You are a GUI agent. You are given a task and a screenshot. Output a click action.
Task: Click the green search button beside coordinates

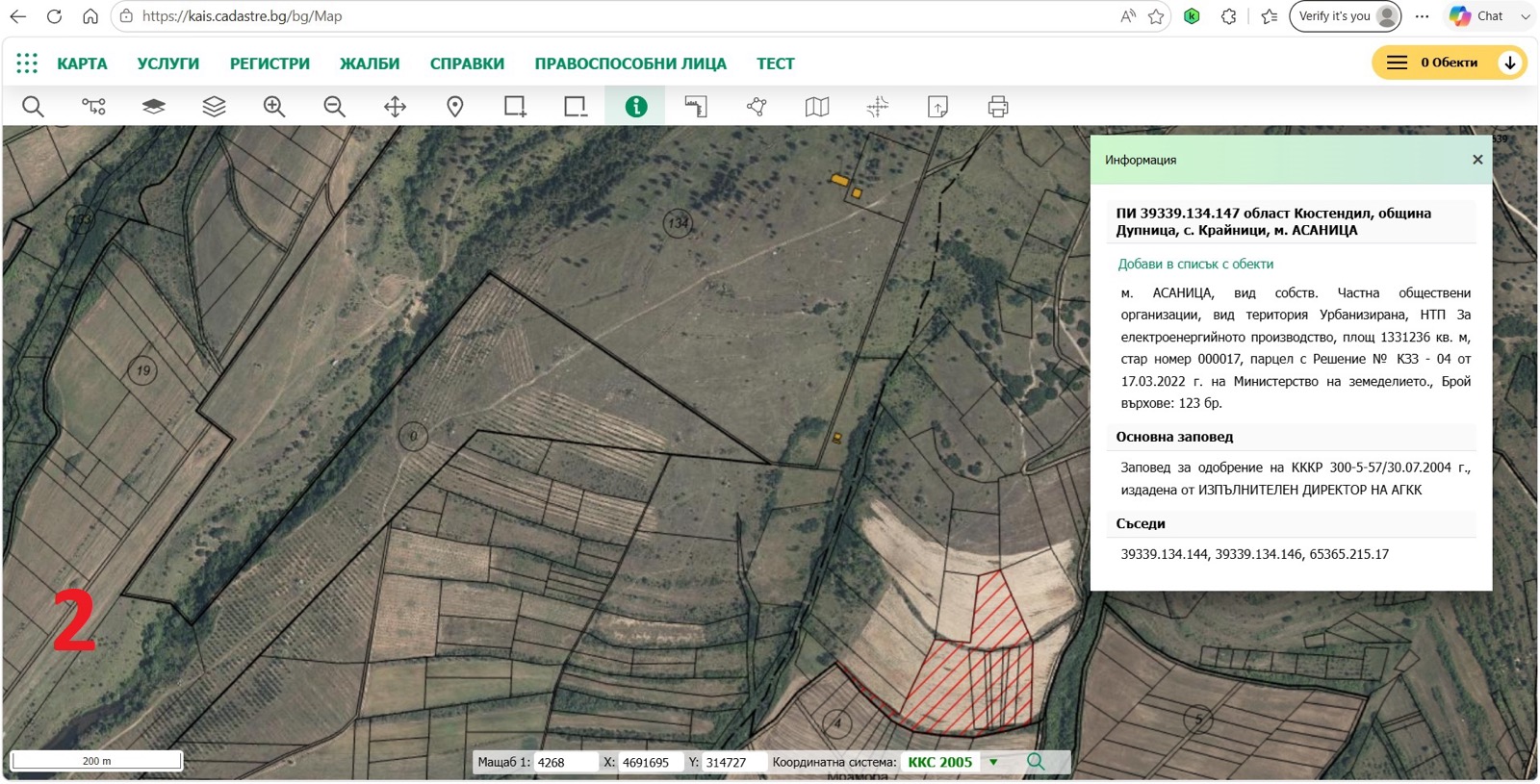(x=1036, y=762)
